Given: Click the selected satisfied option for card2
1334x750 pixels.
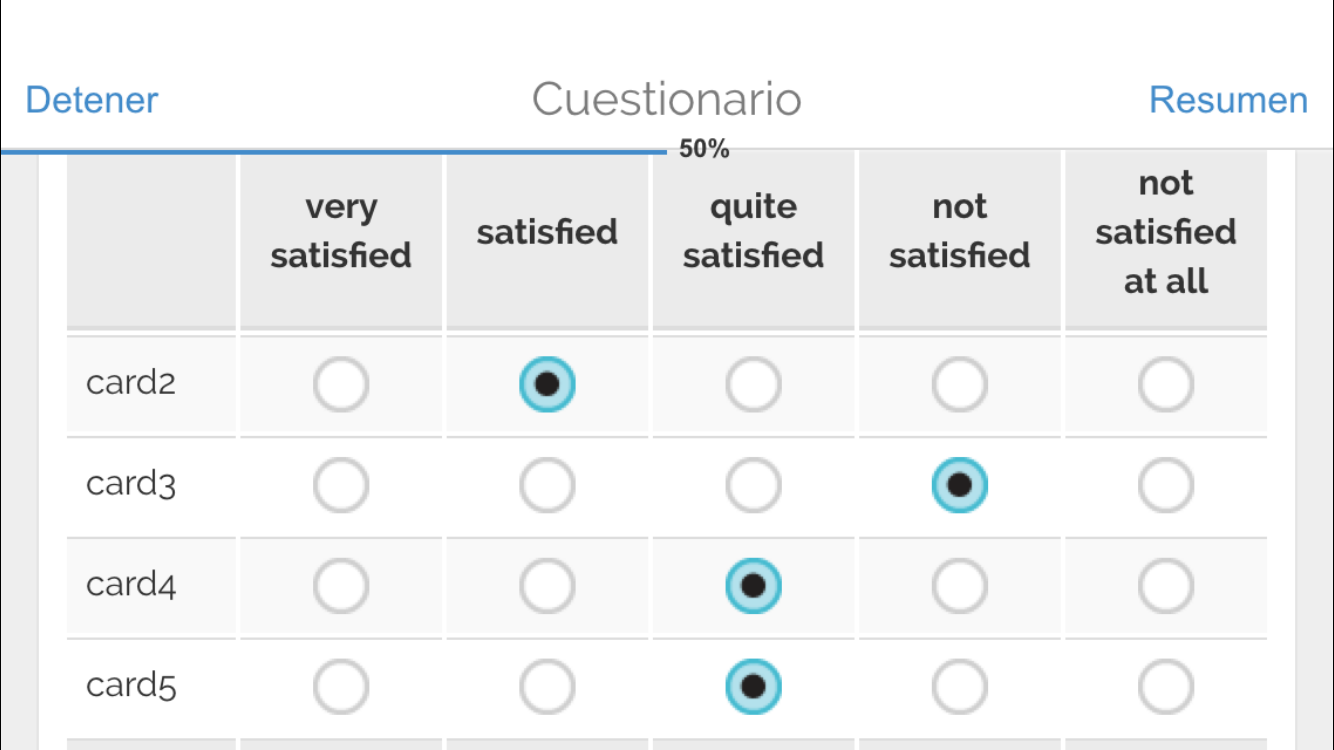Looking at the screenshot, I should [x=547, y=385].
